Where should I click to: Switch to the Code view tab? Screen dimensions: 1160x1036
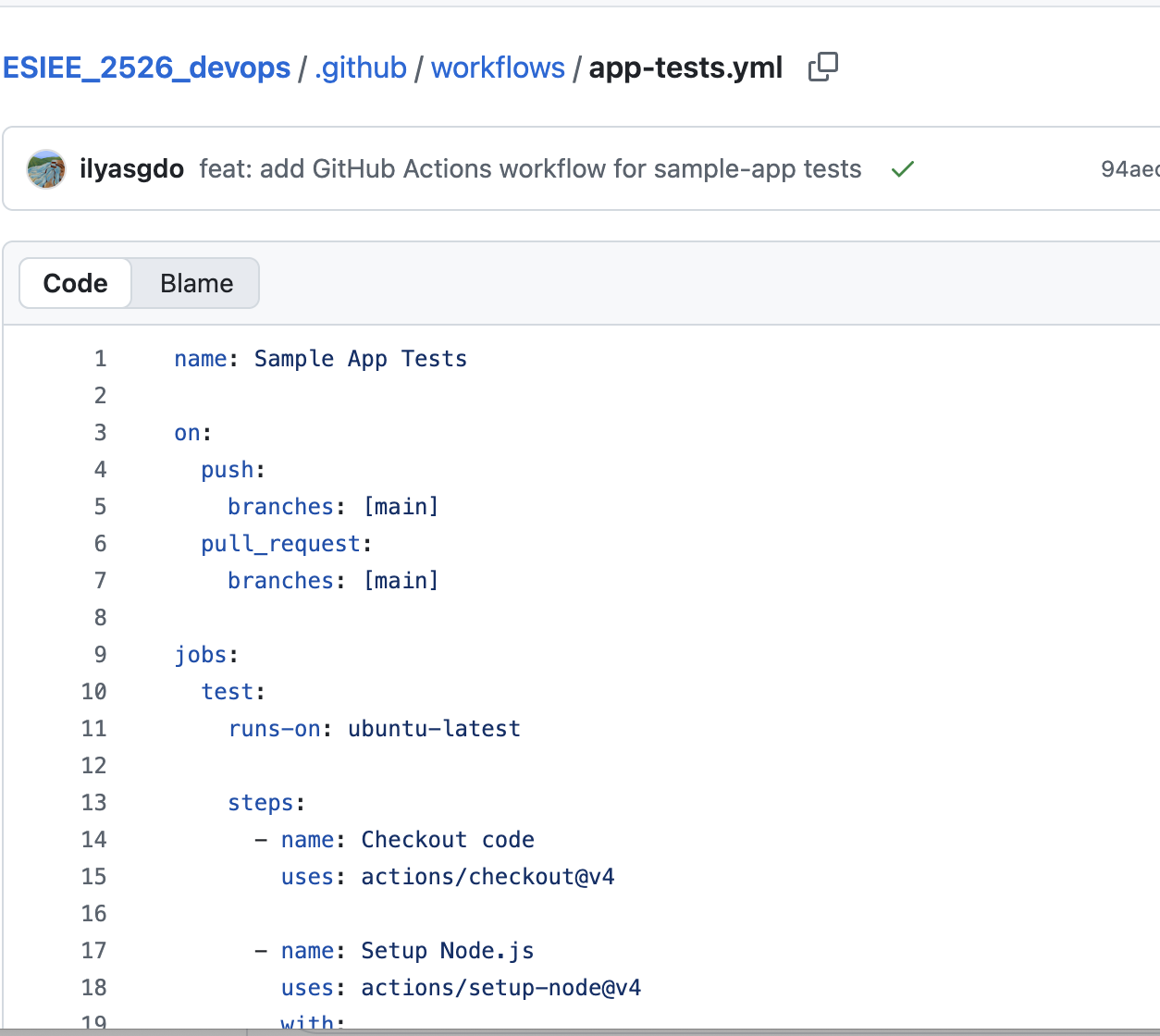click(76, 283)
